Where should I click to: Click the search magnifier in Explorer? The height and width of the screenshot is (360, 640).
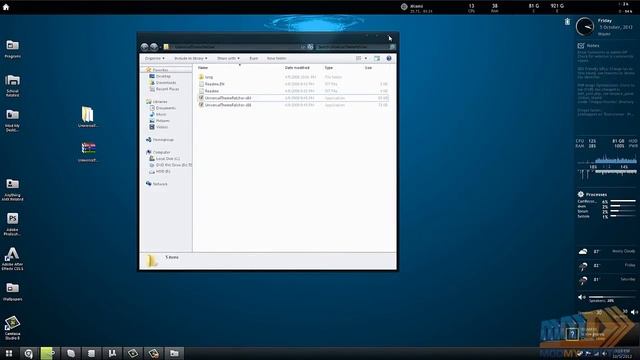pos(392,47)
